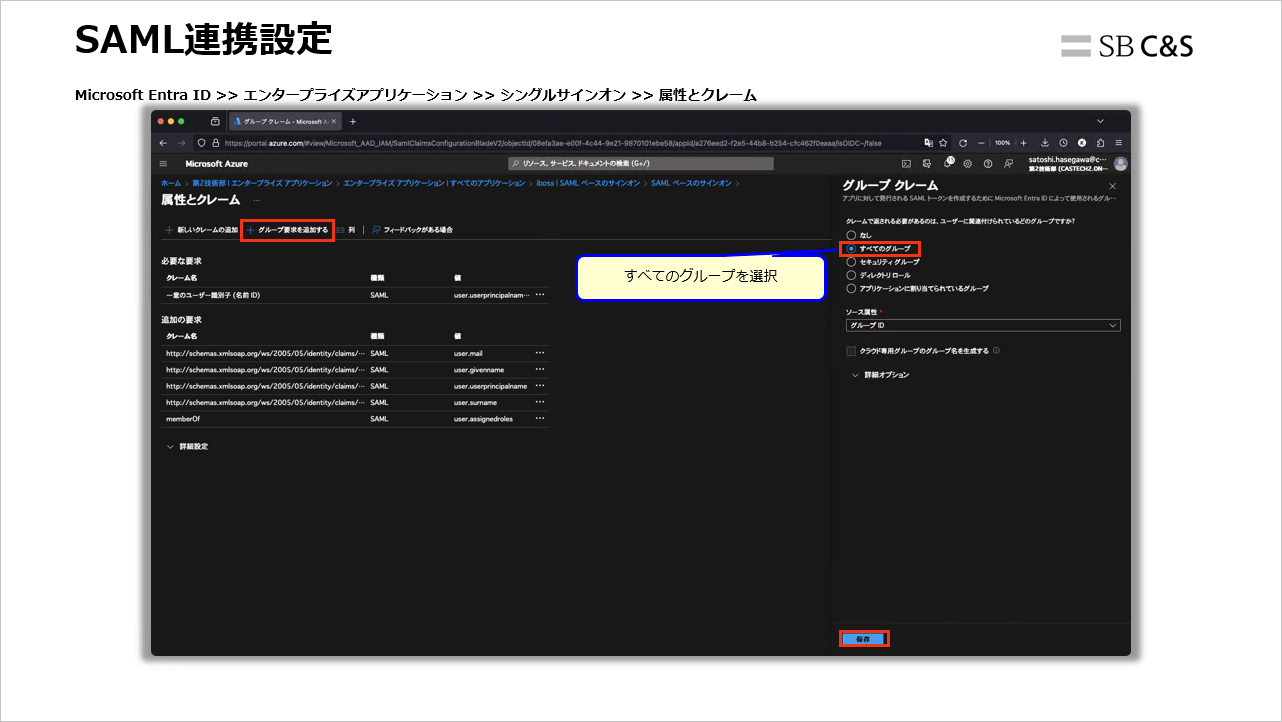Click the 保存 button

(863, 638)
